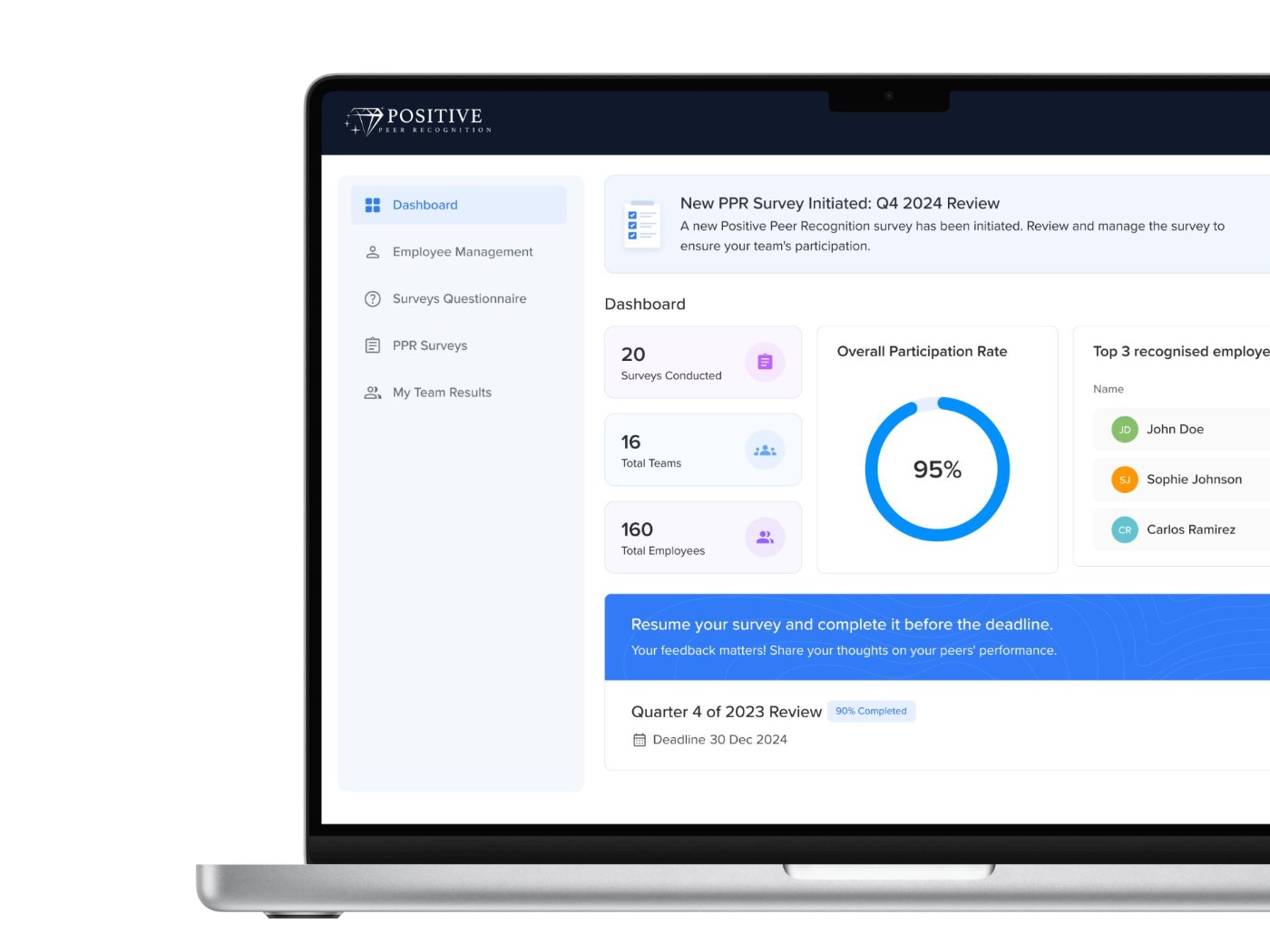Click the New PPR Survey Initiated headline
The height and width of the screenshot is (952, 1270).
pyautogui.click(x=840, y=203)
